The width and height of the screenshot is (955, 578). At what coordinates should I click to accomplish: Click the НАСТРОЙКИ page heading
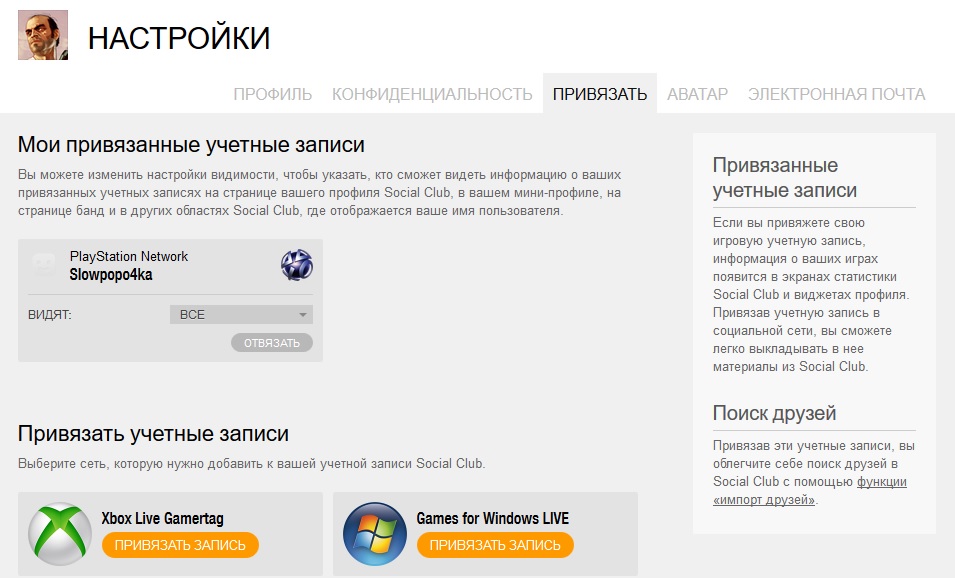click(x=179, y=38)
